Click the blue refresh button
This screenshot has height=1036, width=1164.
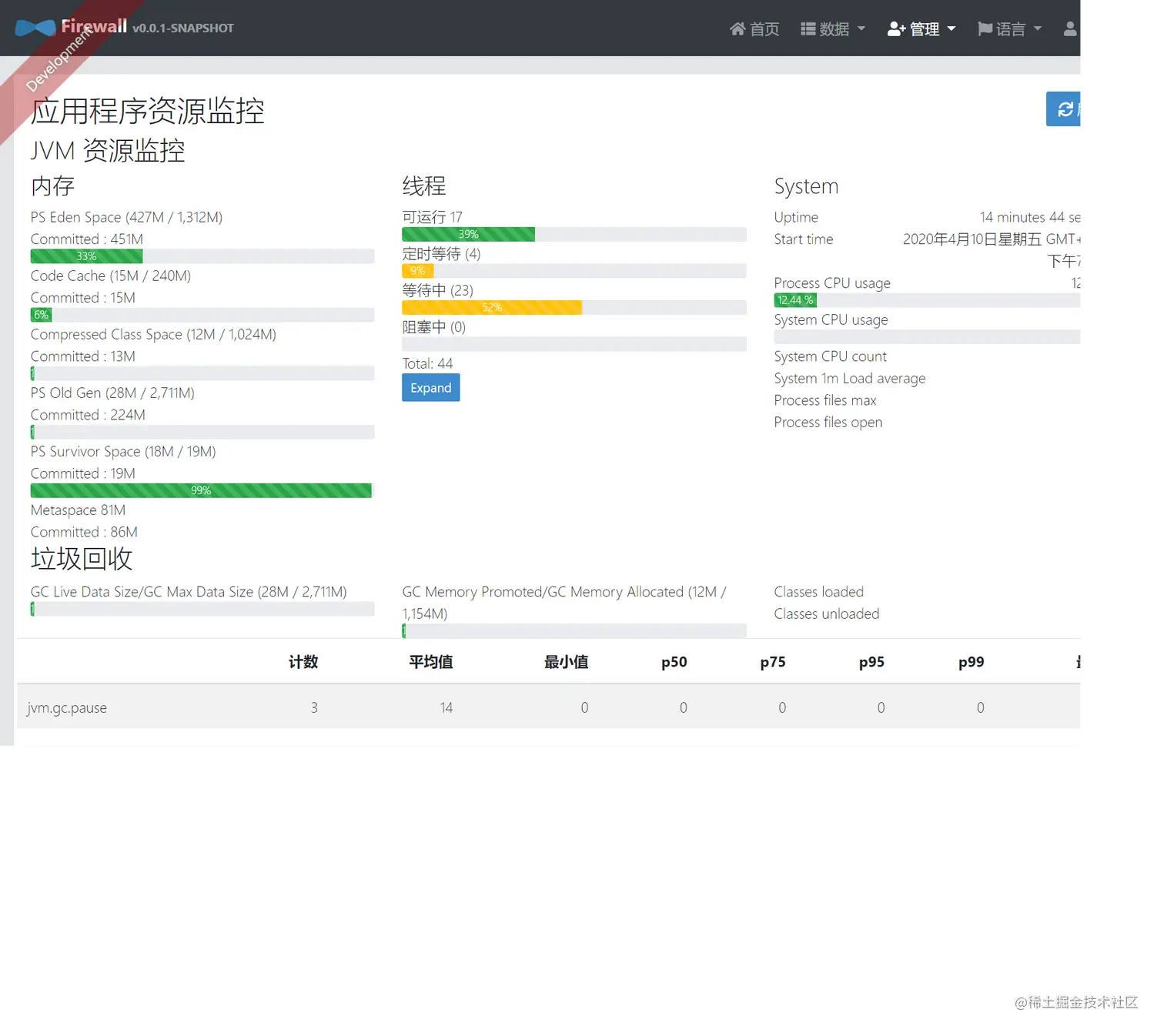point(1063,109)
